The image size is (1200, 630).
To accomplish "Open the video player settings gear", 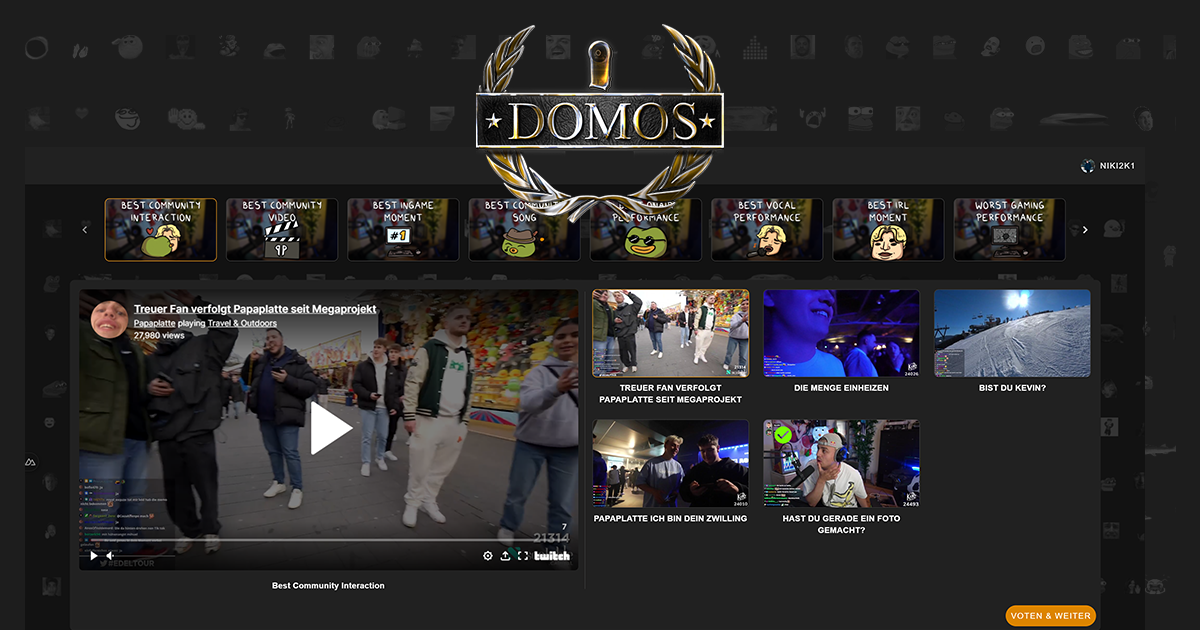I will pyautogui.click(x=488, y=554).
